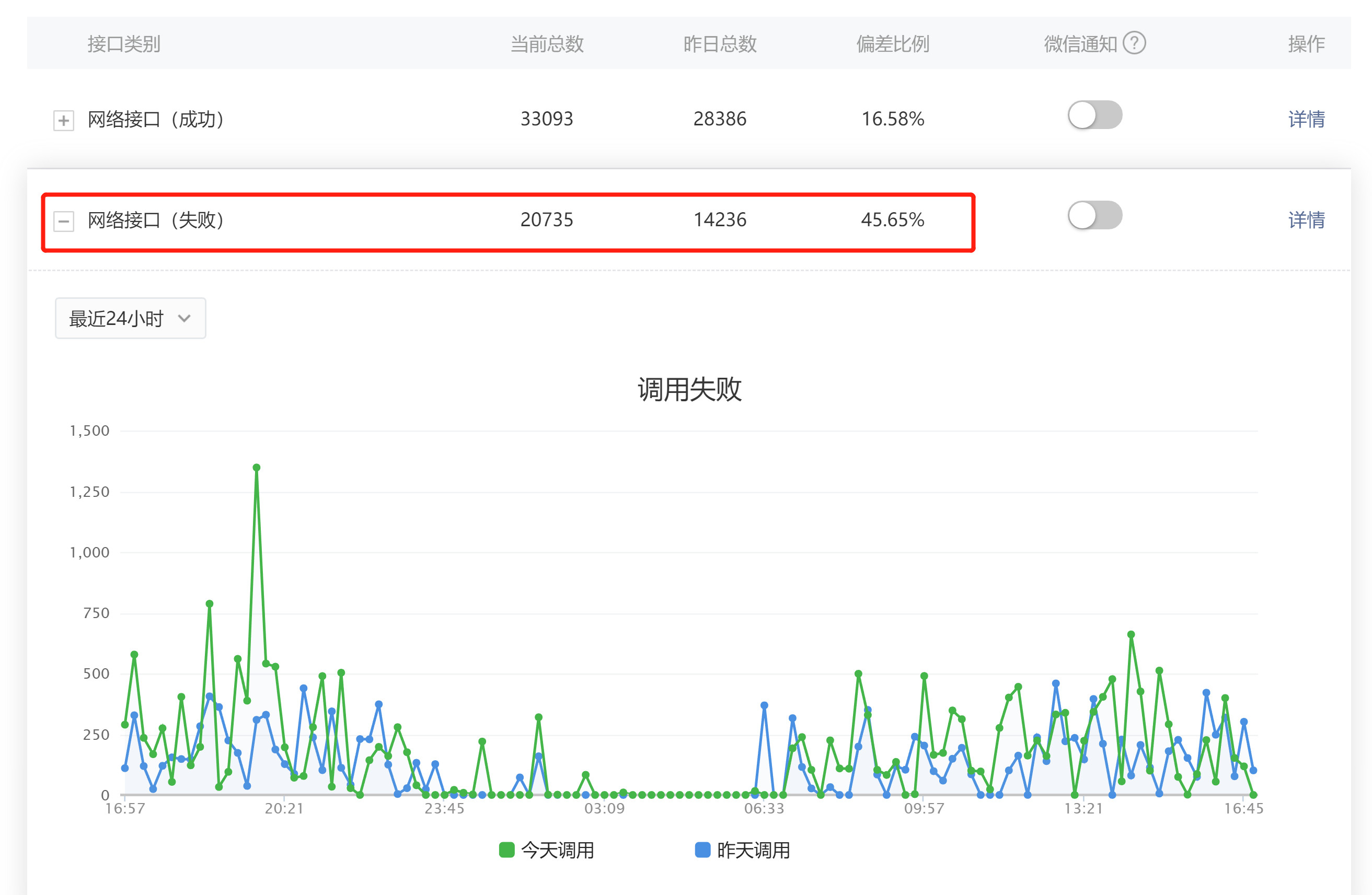Expand the 网络接口（成功）row plus icon
1372x895 pixels.
[x=63, y=121]
